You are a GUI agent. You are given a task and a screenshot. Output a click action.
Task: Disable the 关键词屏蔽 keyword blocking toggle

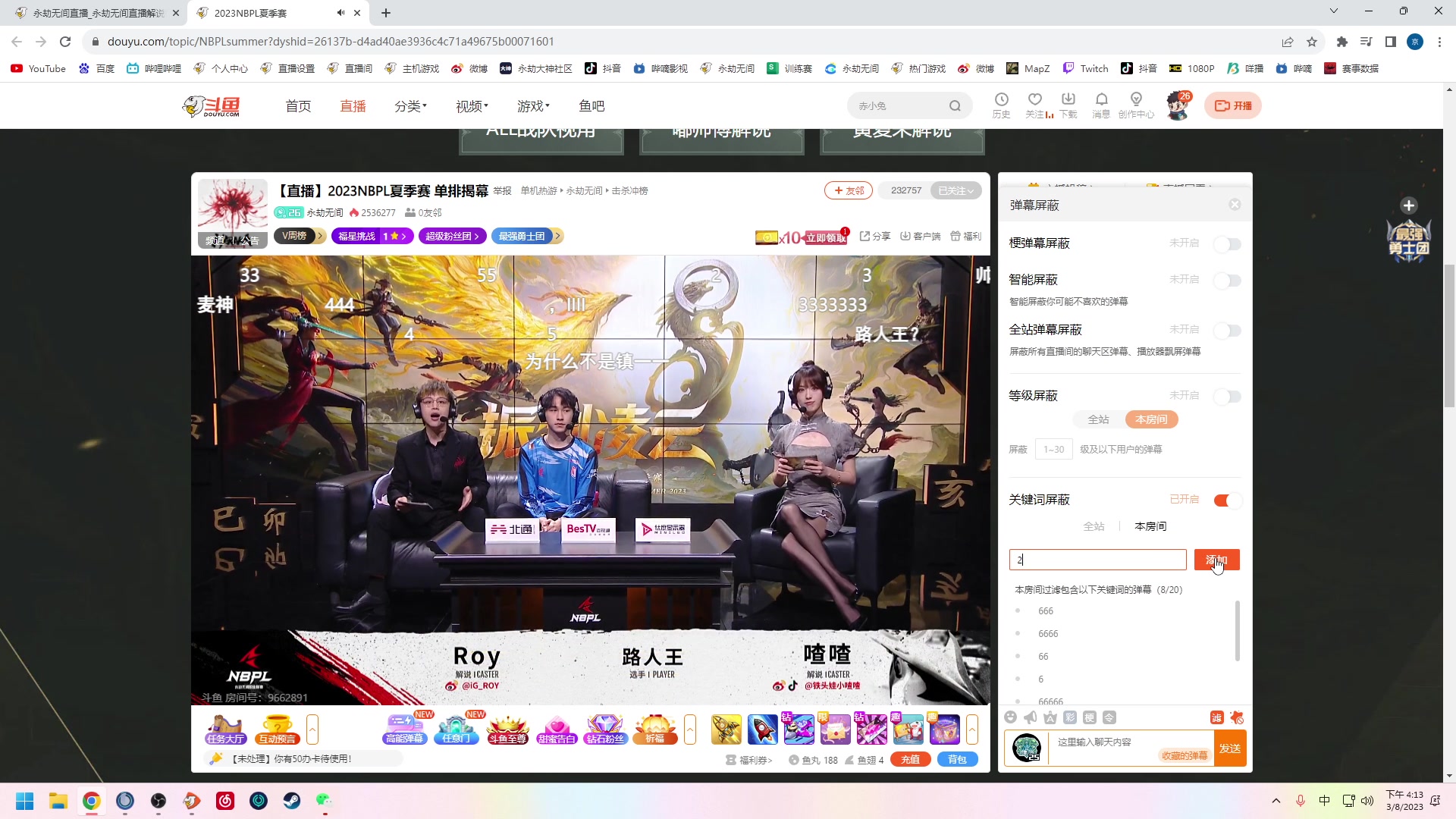click(x=1225, y=500)
